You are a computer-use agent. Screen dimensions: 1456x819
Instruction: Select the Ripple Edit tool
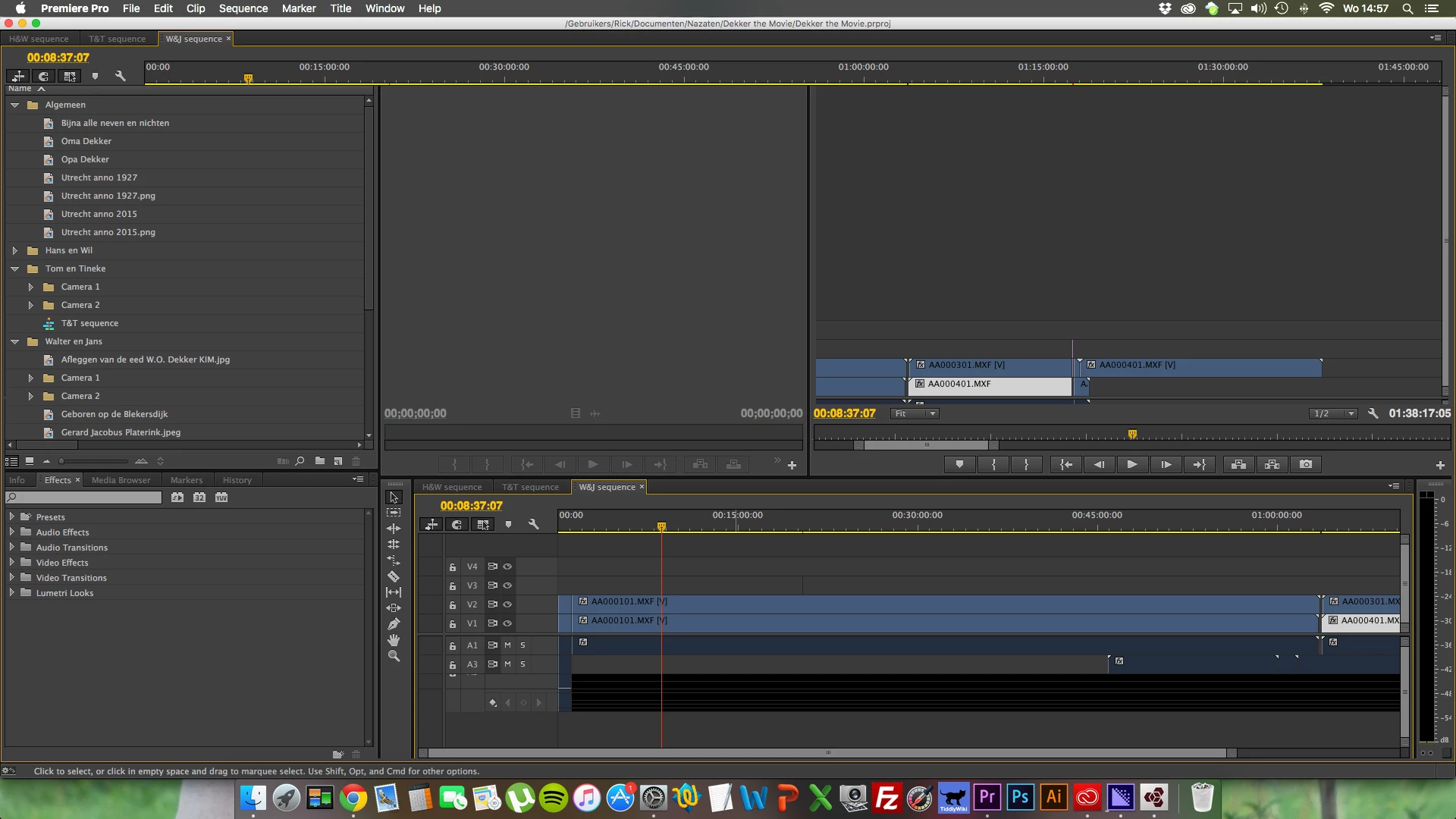click(394, 529)
